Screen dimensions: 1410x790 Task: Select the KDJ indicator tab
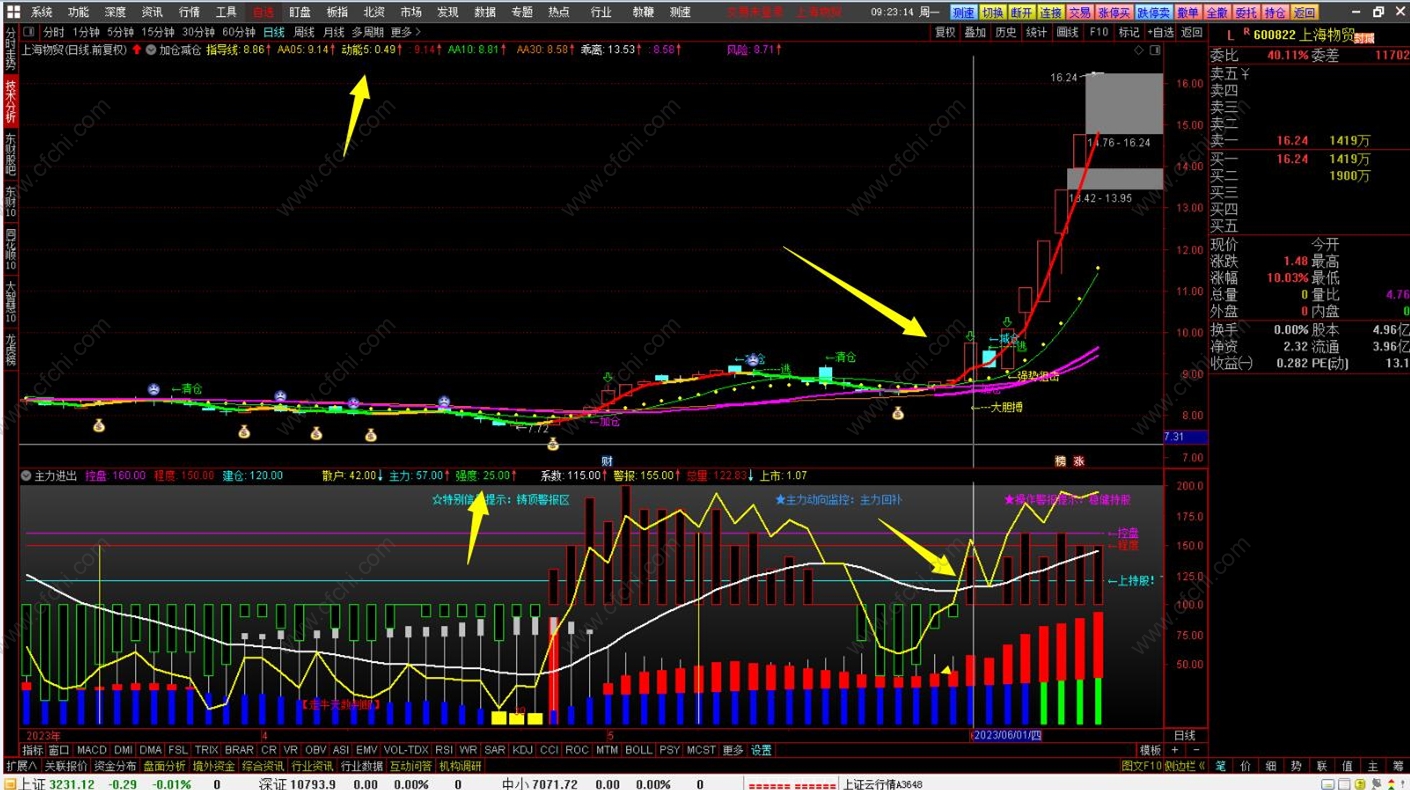(522, 750)
